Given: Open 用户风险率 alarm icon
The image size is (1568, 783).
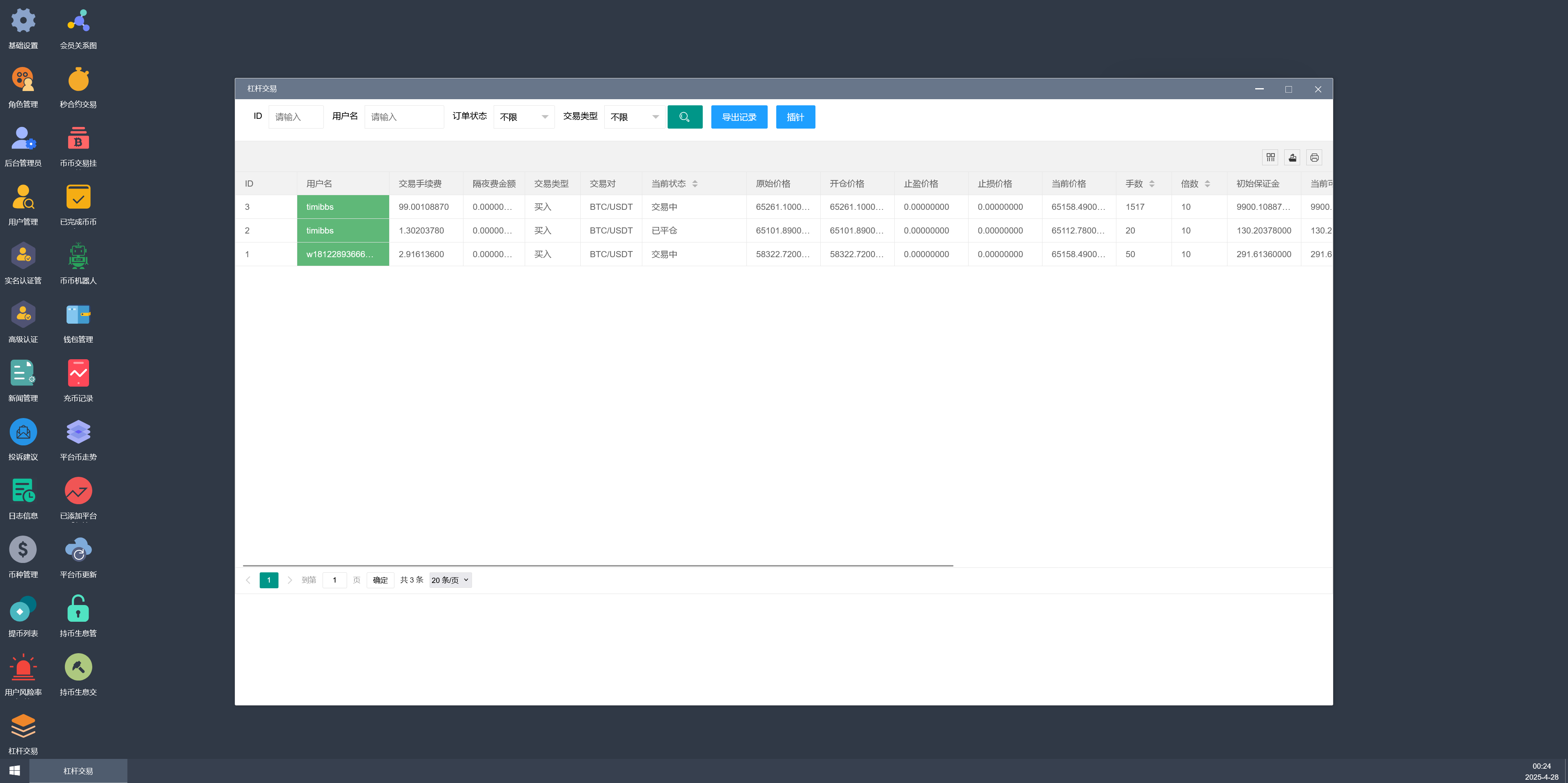Looking at the screenshot, I should 23,668.
